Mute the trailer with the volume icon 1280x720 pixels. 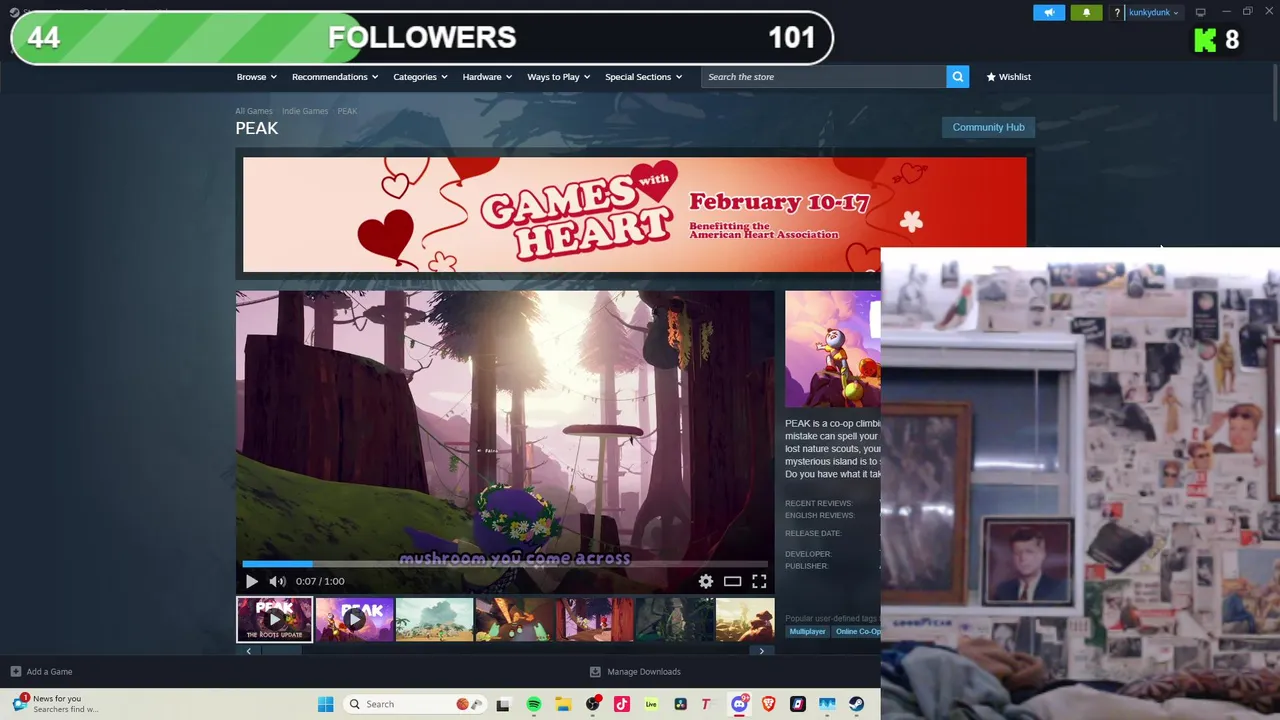coord(277,581)
